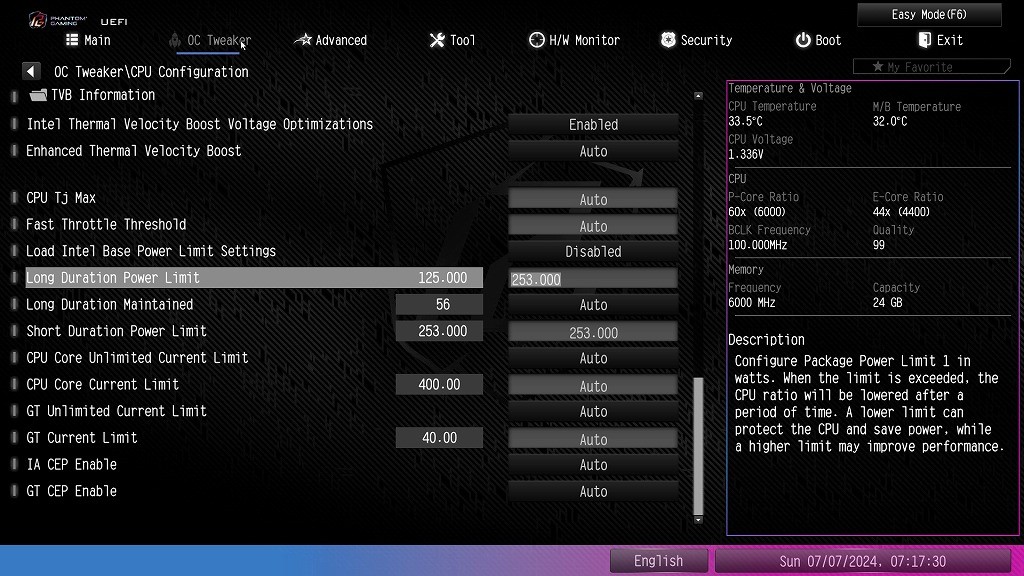1024x576 pixels.
Task: Select the GT Unlimited Current Limit label
Action: tap(116, 411)
